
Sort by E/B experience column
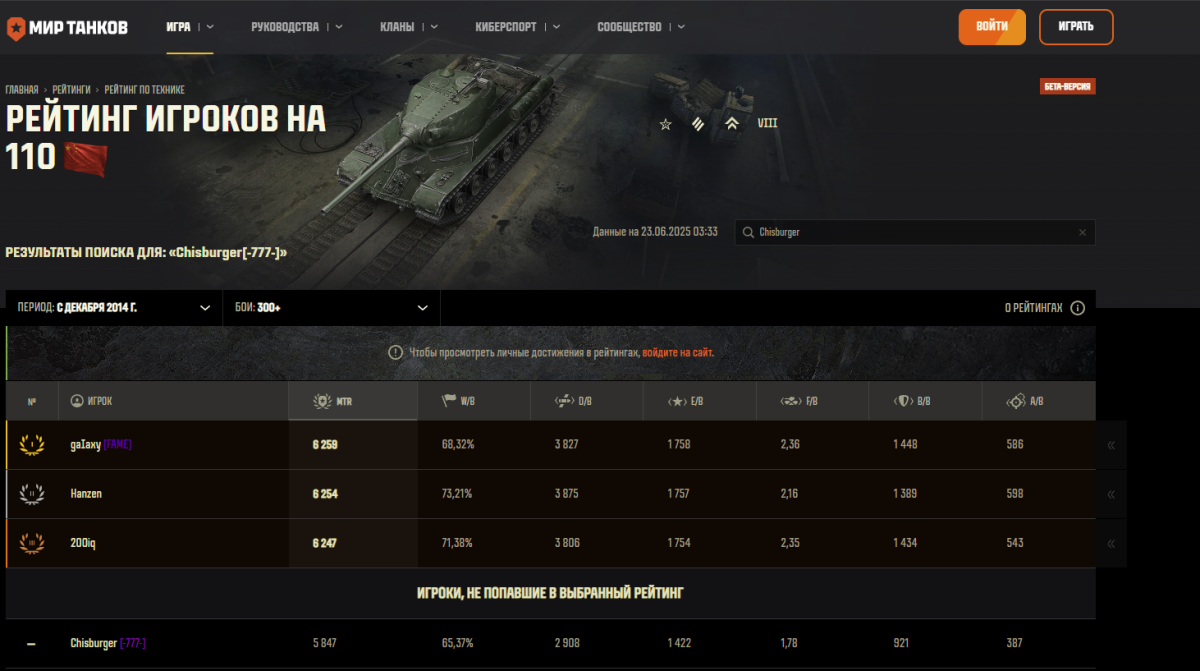click(700, 401)
